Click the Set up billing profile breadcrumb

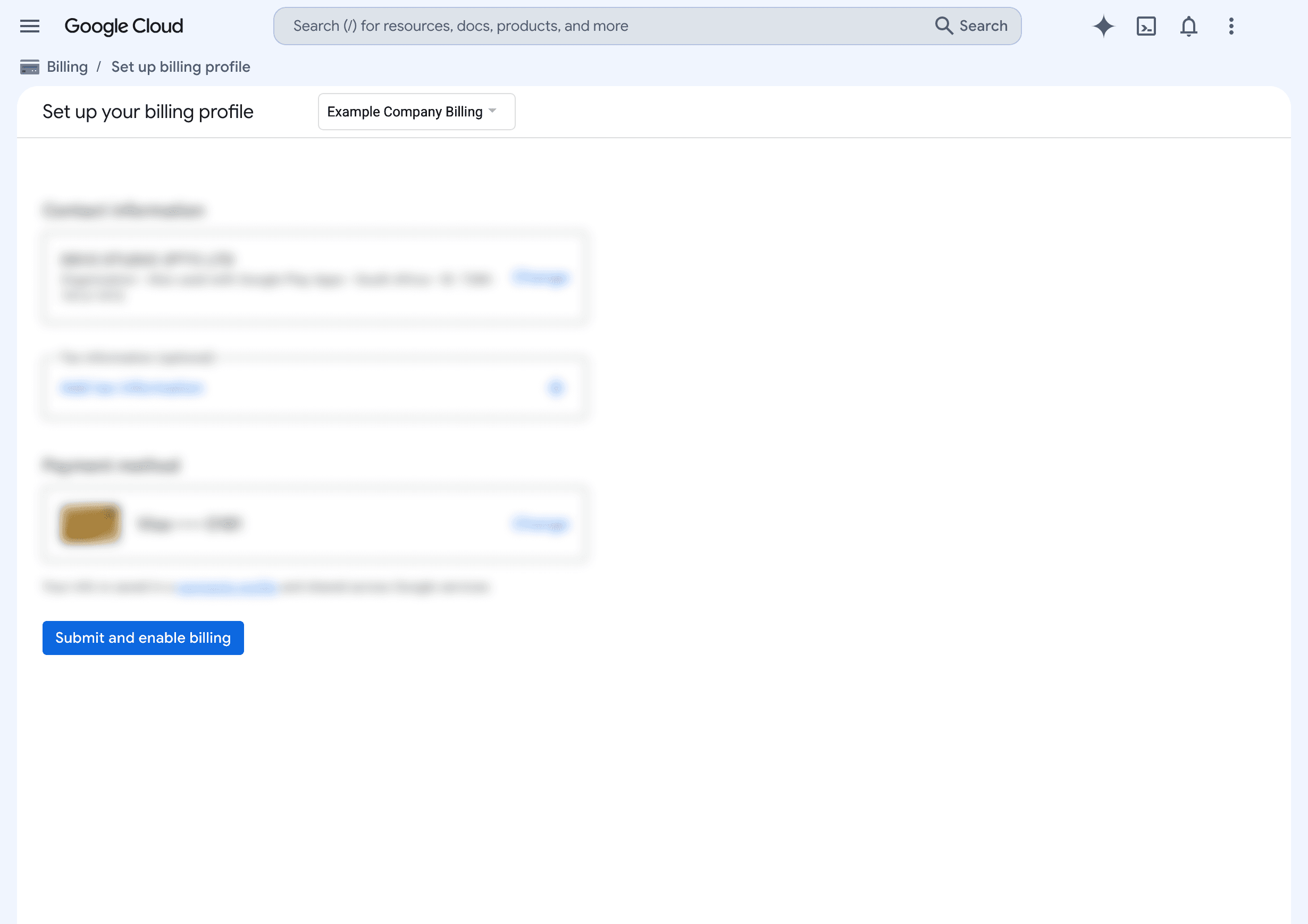[x=181, y=67]
